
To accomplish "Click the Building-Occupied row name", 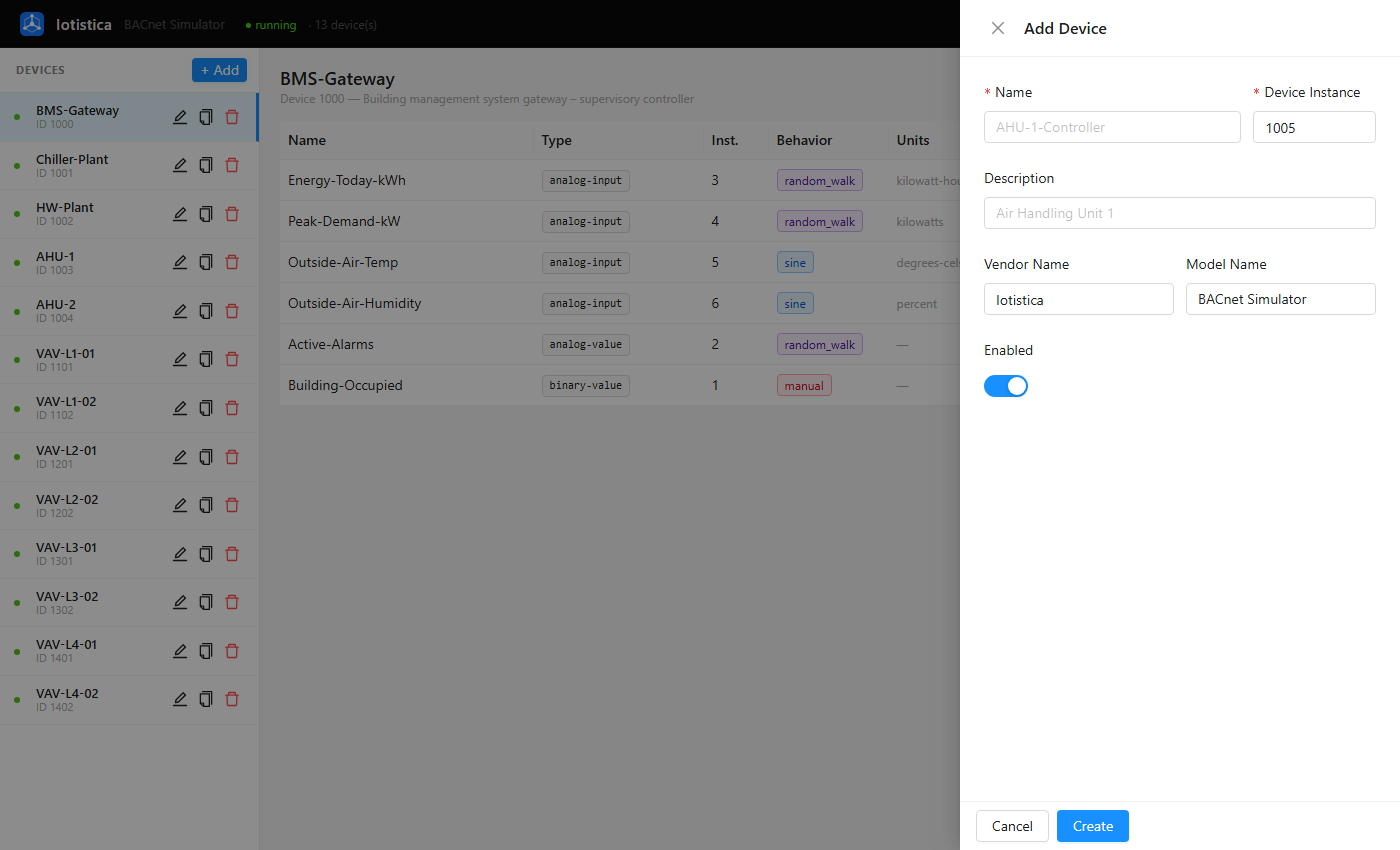I will [345, 385].
